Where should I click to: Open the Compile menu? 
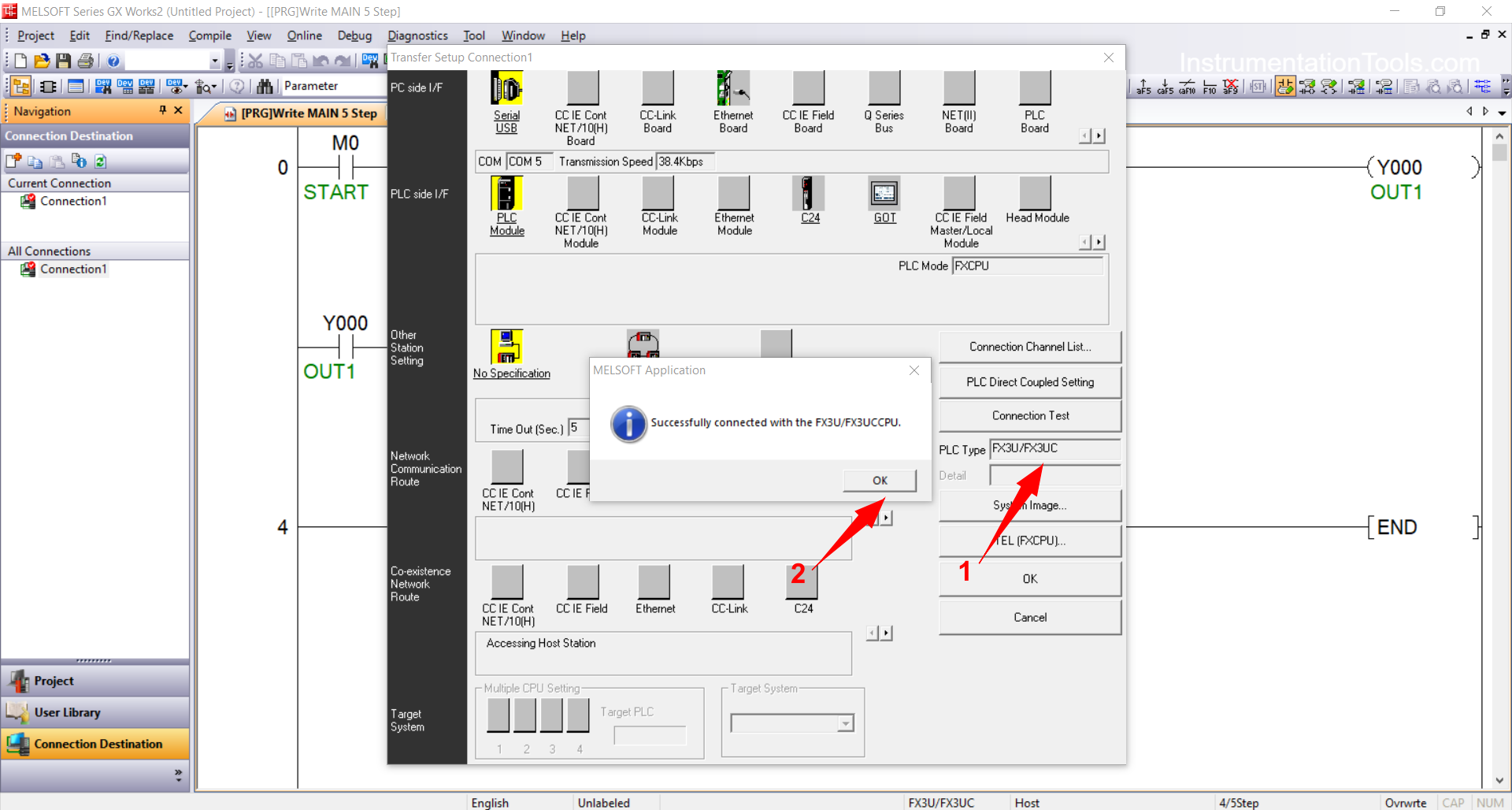tap(209, 35)
